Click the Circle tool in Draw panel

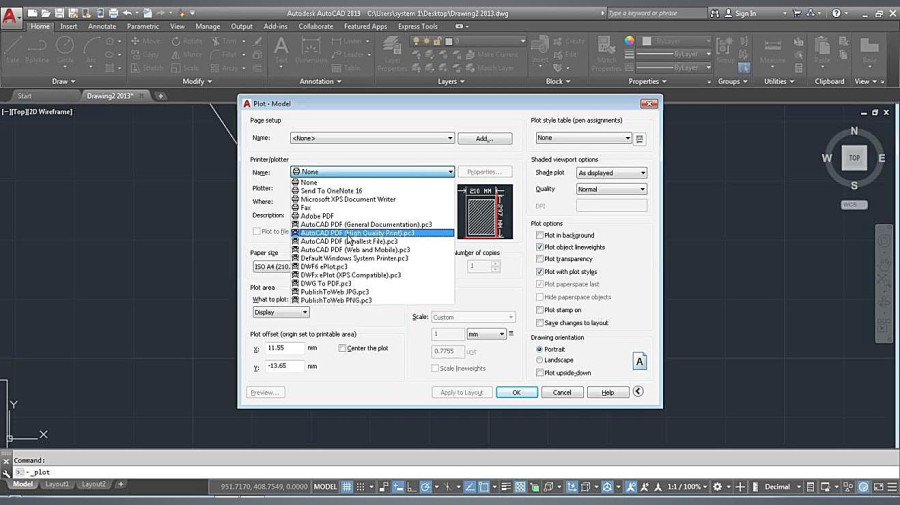(x=65, y=49)
